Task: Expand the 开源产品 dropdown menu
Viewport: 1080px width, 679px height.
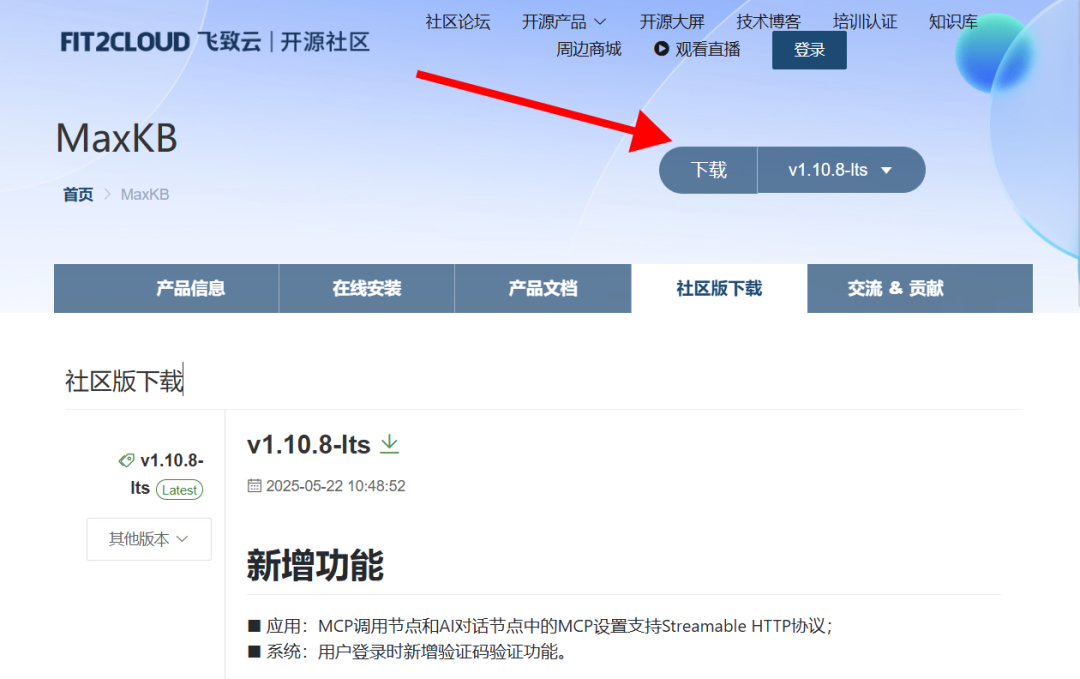Action: (x=563, y=22)
